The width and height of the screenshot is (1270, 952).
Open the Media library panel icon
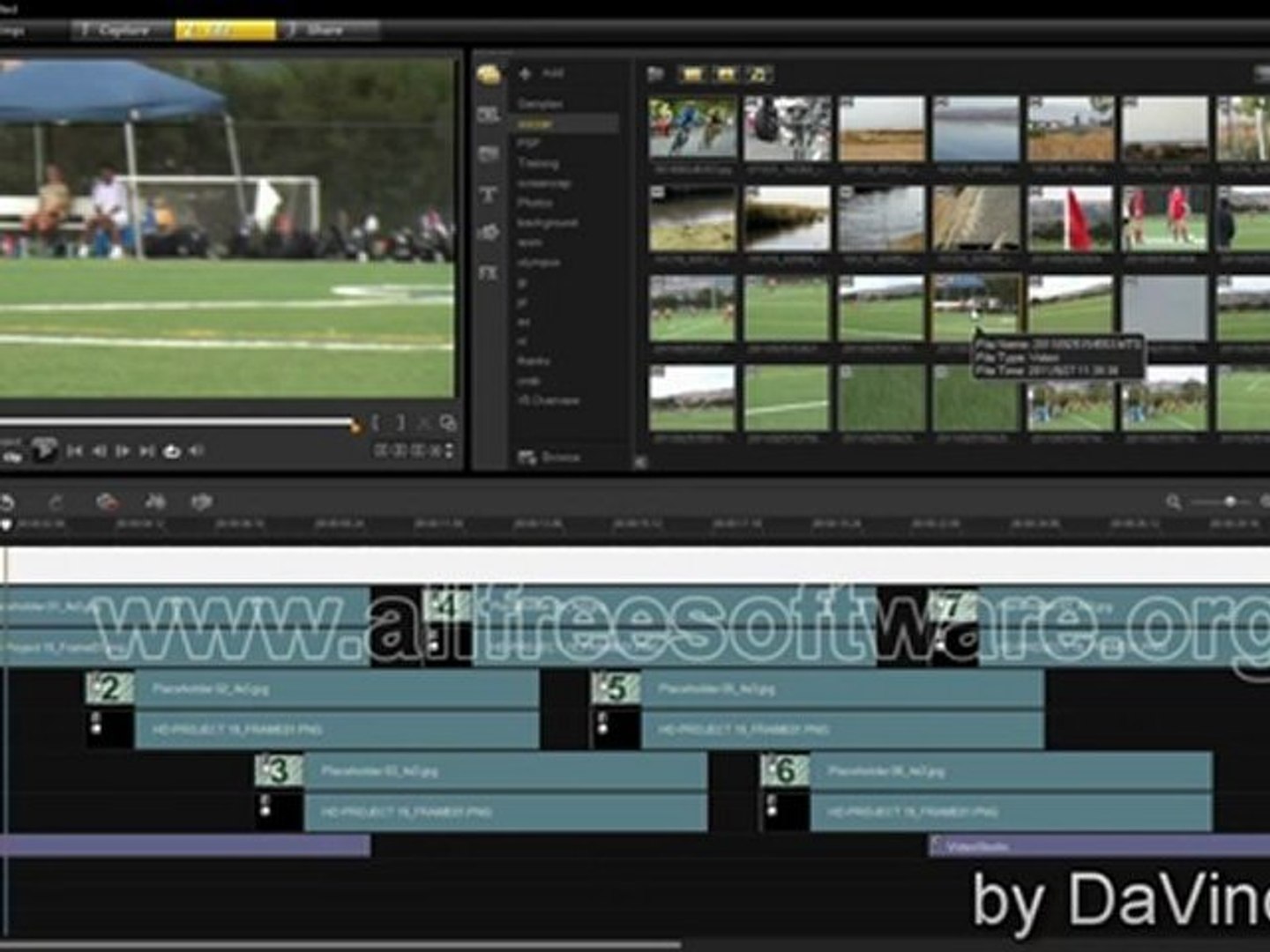click(x=489, y=74)
